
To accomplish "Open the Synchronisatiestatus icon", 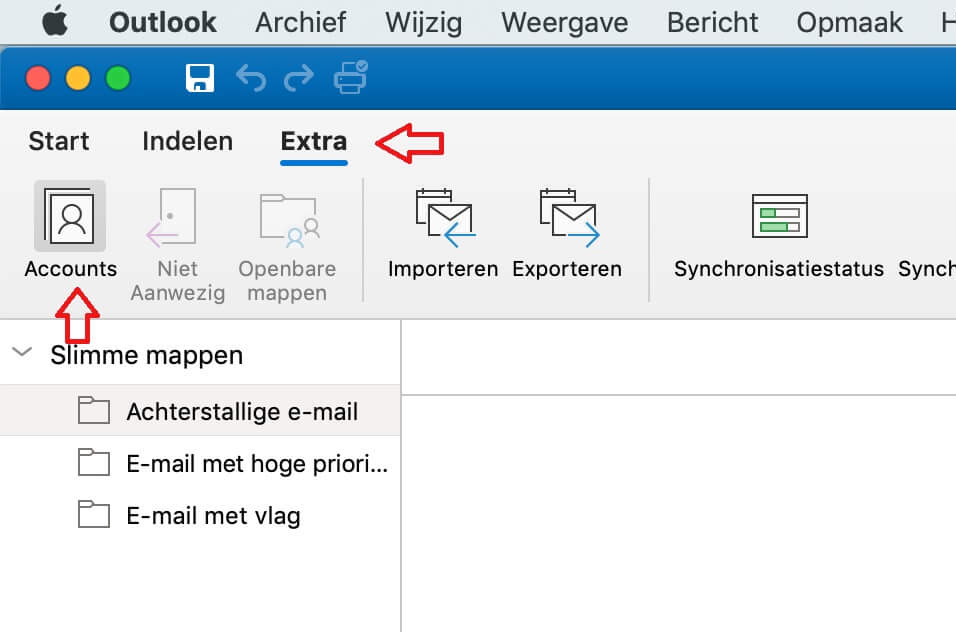I will (780, 216).
